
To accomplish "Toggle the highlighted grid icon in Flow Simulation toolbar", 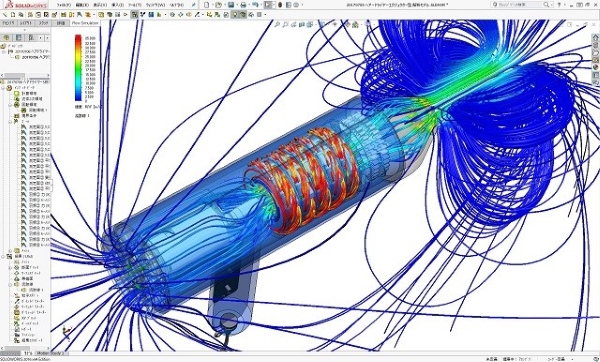I will pyautogui.click(x=134, y=15).
